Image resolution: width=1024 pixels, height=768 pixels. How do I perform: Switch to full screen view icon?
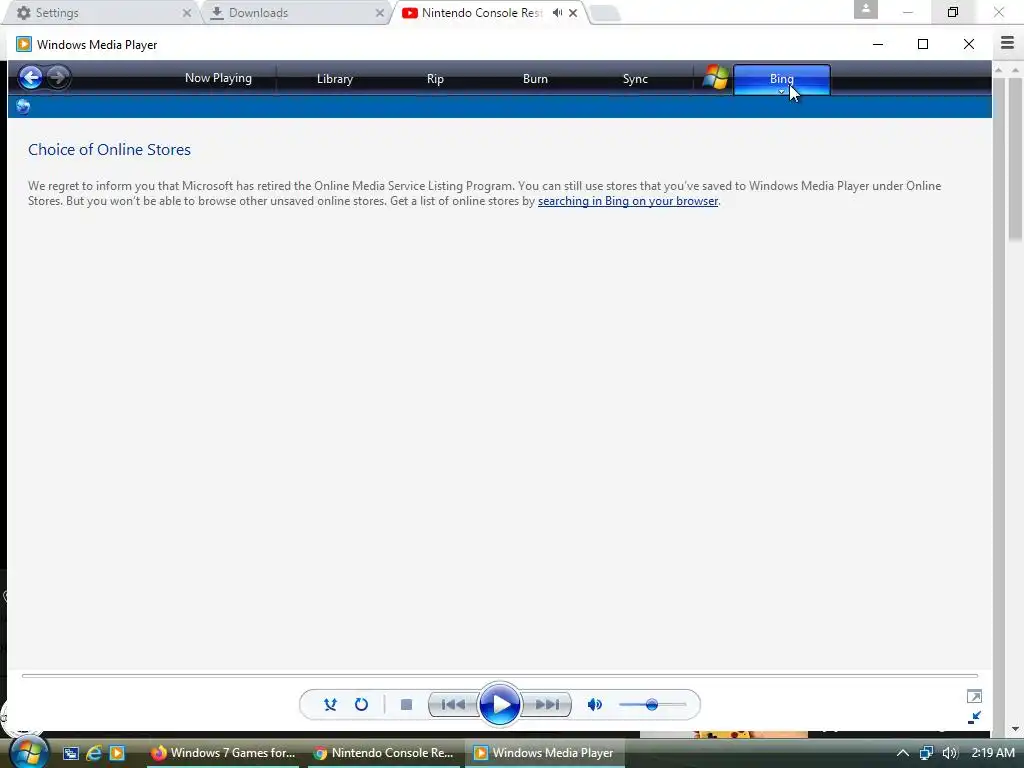tap(974, 696)
